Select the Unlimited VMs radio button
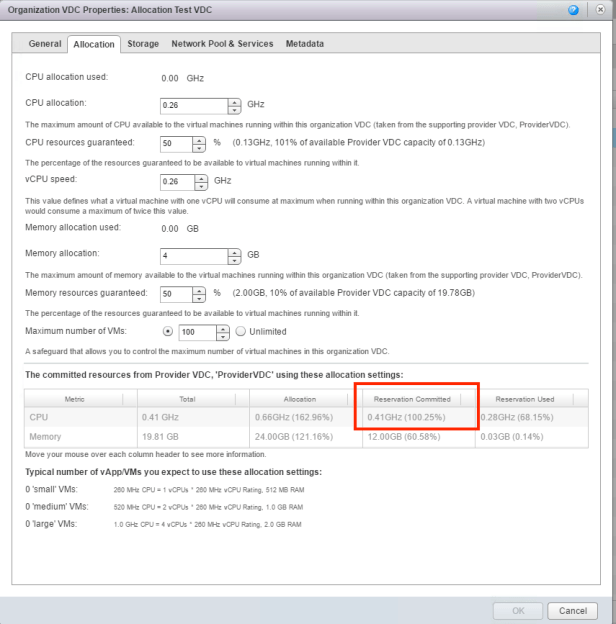The width and height of the screenshot is (616, 624). tap(240, 331)
